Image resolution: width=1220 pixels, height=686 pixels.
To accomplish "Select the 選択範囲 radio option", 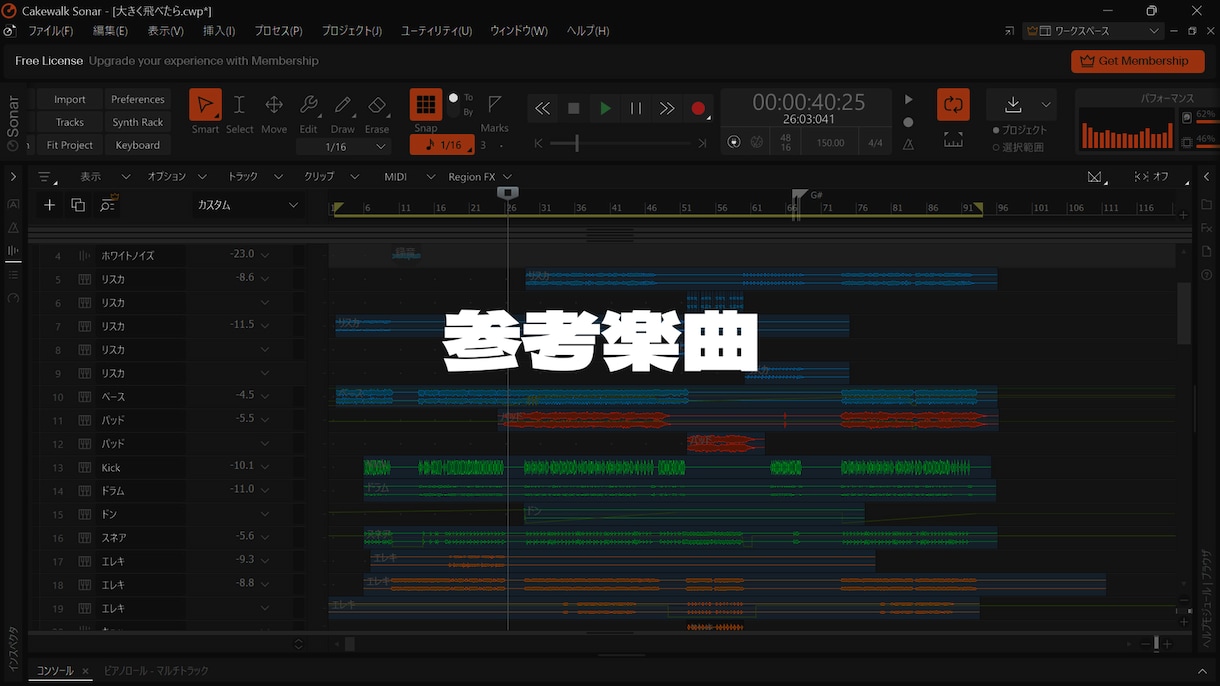I will pos(1018,147).
